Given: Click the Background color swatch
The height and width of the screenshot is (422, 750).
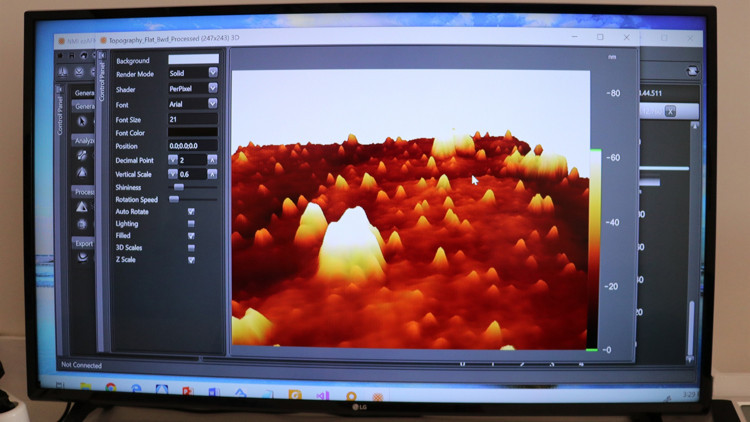Looking at the screenshot, I should tap(192, 60).
